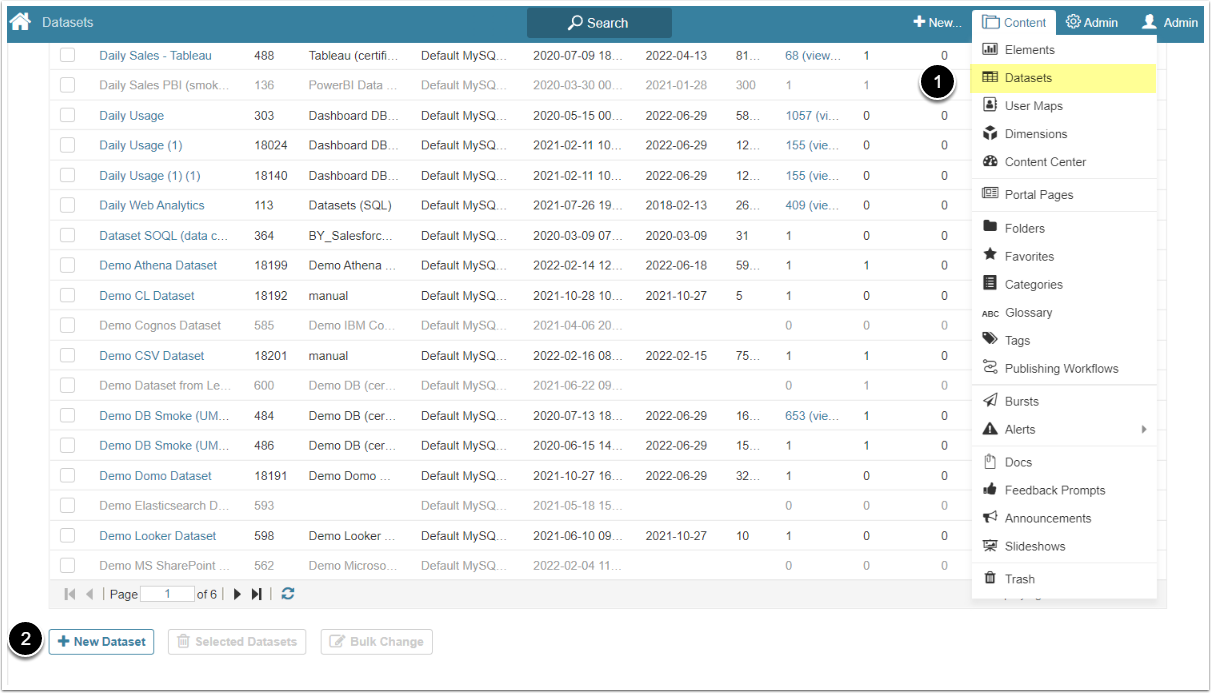This screenshot has height=693, width=1211.
Task: Click the refresh icon in pagination bar
Action: [288, 594]
